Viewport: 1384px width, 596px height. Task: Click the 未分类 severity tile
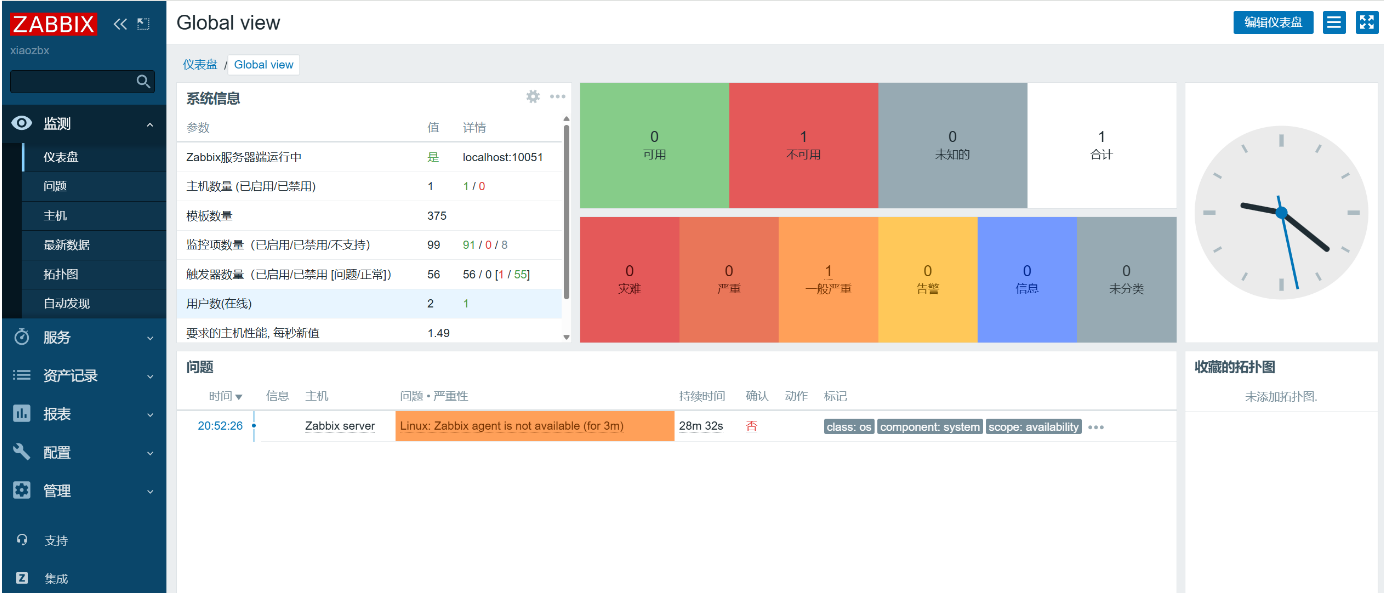pyautogui.click(x=1126, y=279)
